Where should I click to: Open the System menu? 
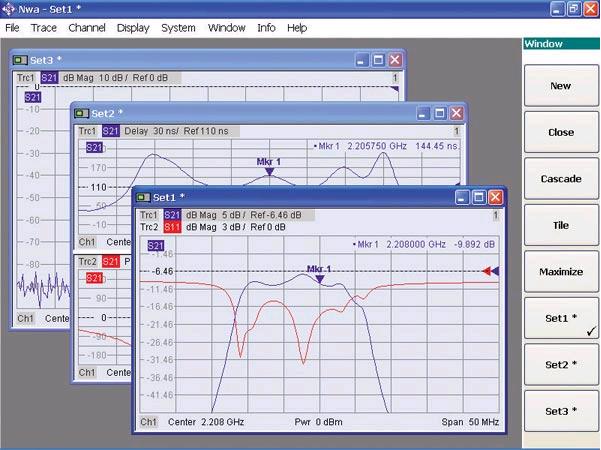[x=178, y=28]
